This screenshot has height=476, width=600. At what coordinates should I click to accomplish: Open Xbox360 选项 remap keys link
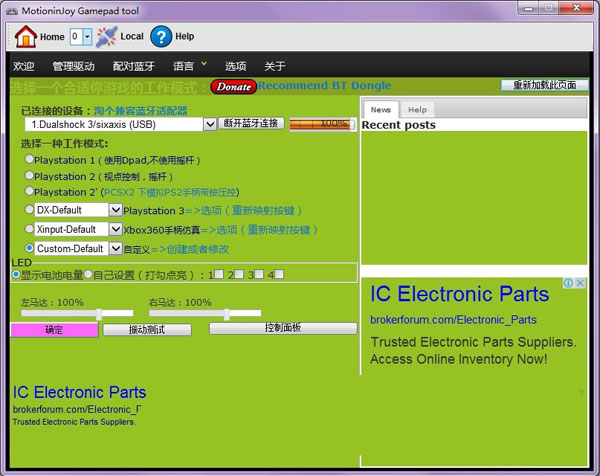tap(259, 230)
